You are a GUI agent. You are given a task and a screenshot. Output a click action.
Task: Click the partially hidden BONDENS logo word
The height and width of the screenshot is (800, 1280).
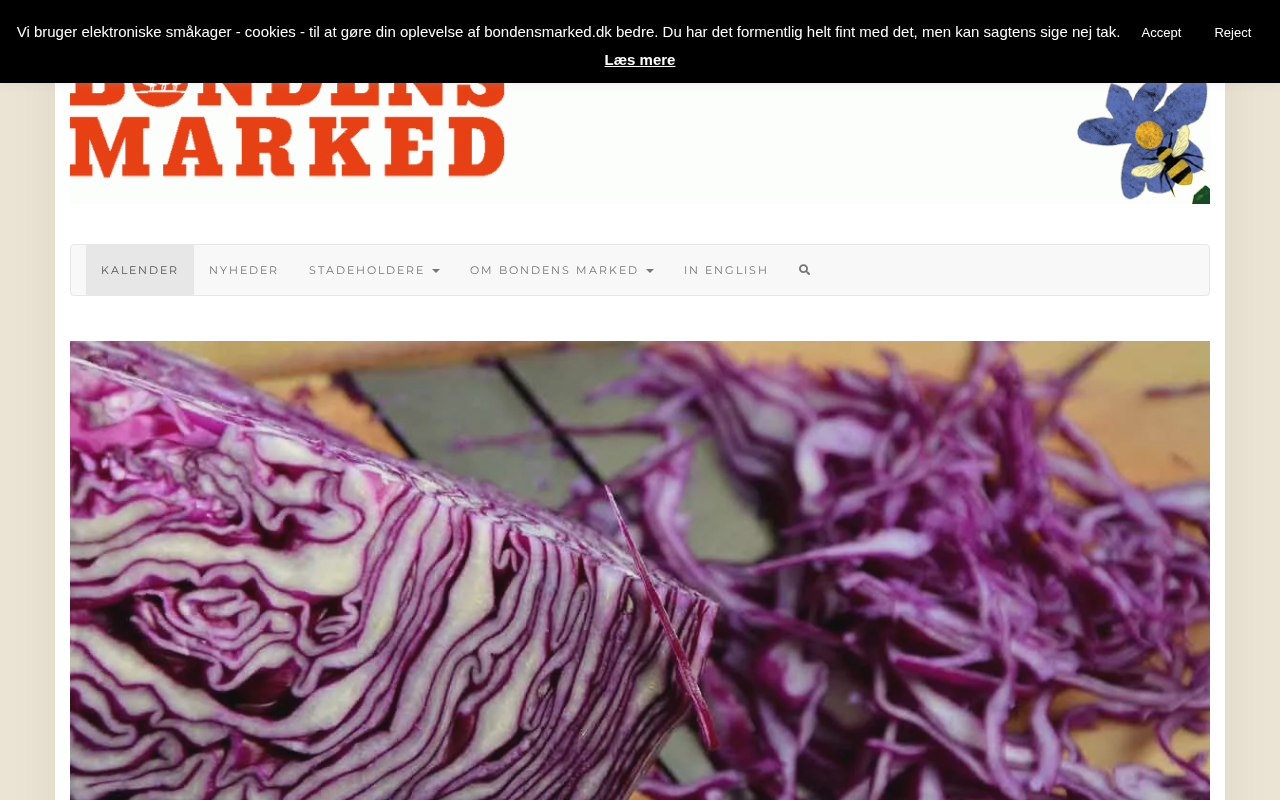point(287,94)
